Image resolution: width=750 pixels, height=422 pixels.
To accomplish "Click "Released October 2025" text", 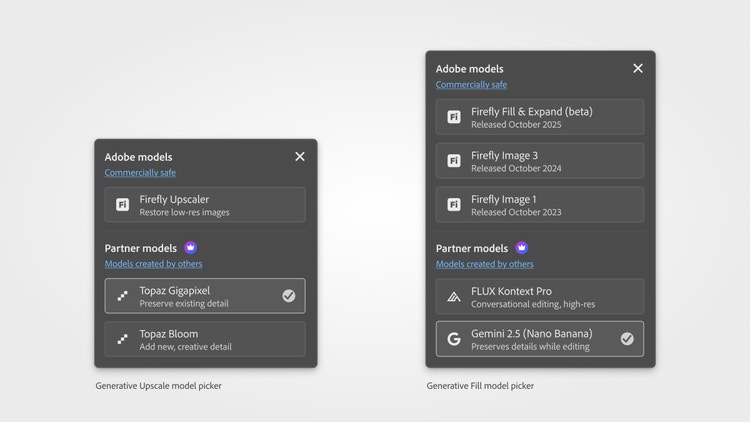I will [x=516, y=125].
